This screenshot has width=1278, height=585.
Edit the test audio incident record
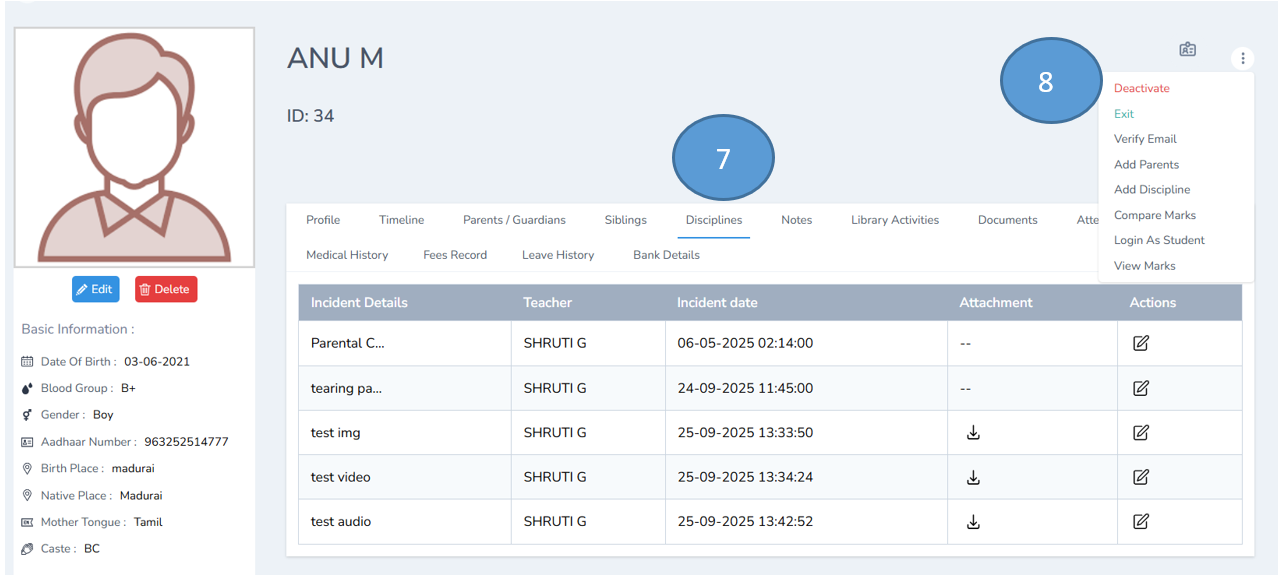tap(1140, 521)
